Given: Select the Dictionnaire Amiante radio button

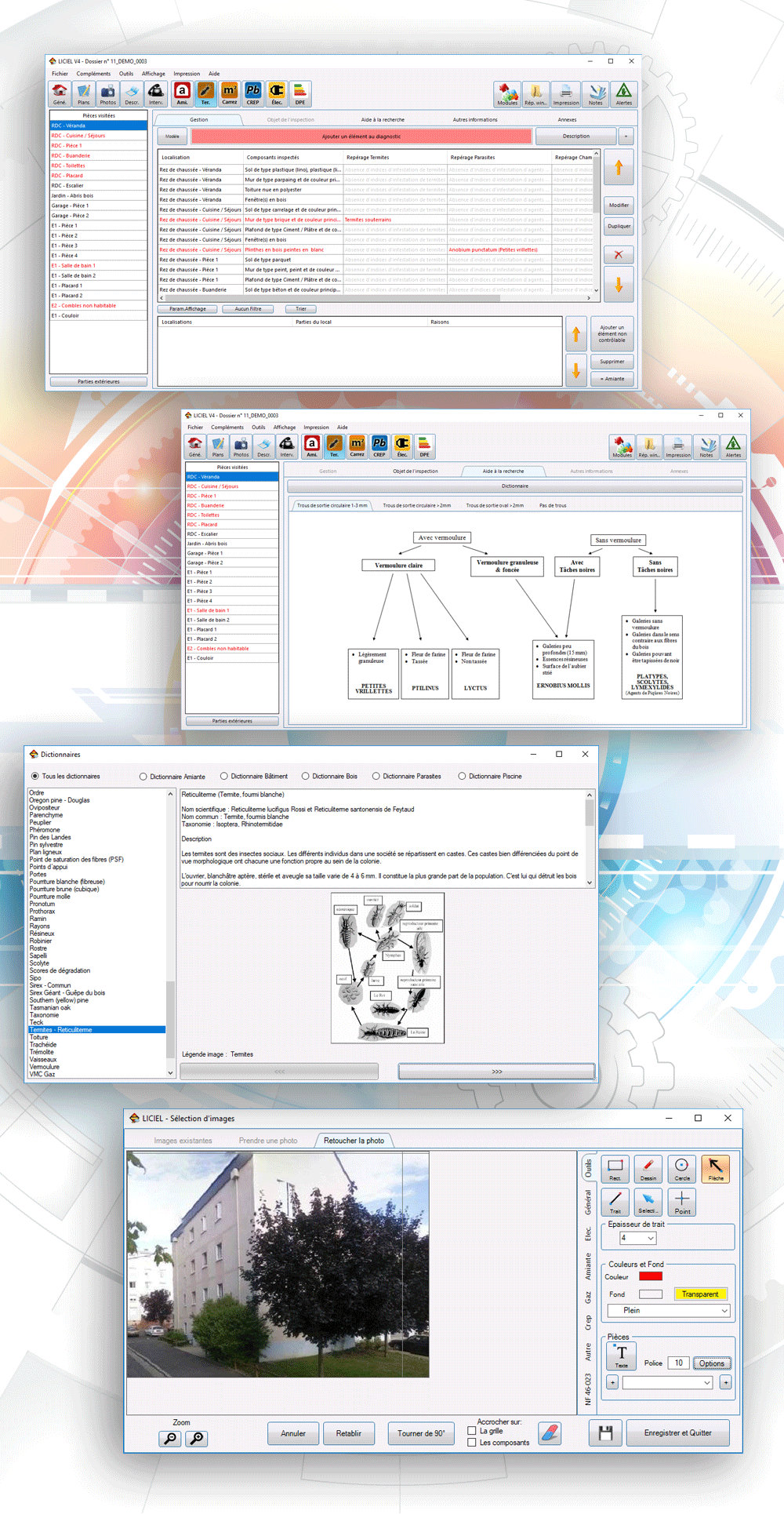Looking at the screenshot, I should point(143,777).
